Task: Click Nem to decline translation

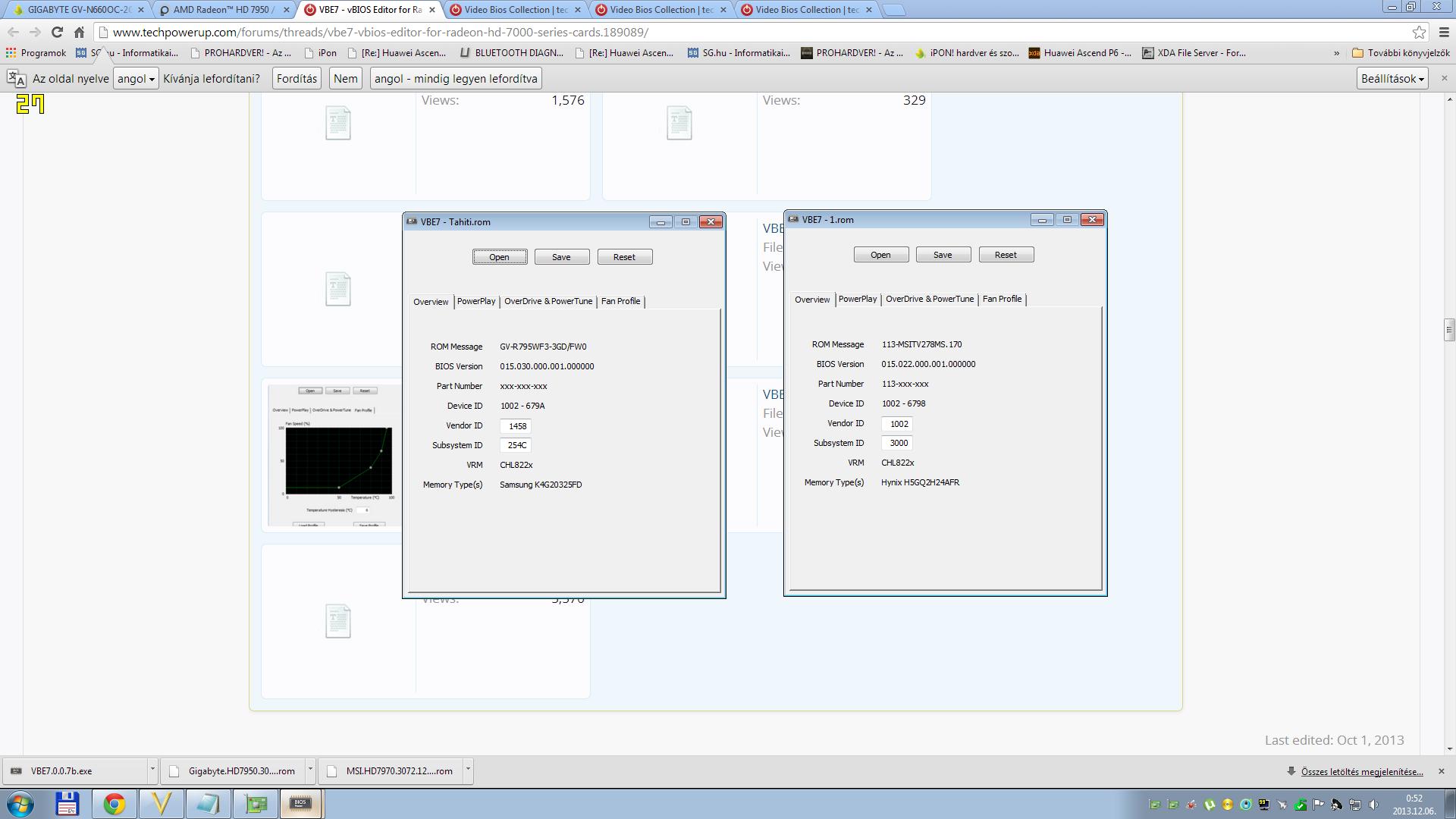Action: pyautogui.click(x=345, y=79)
